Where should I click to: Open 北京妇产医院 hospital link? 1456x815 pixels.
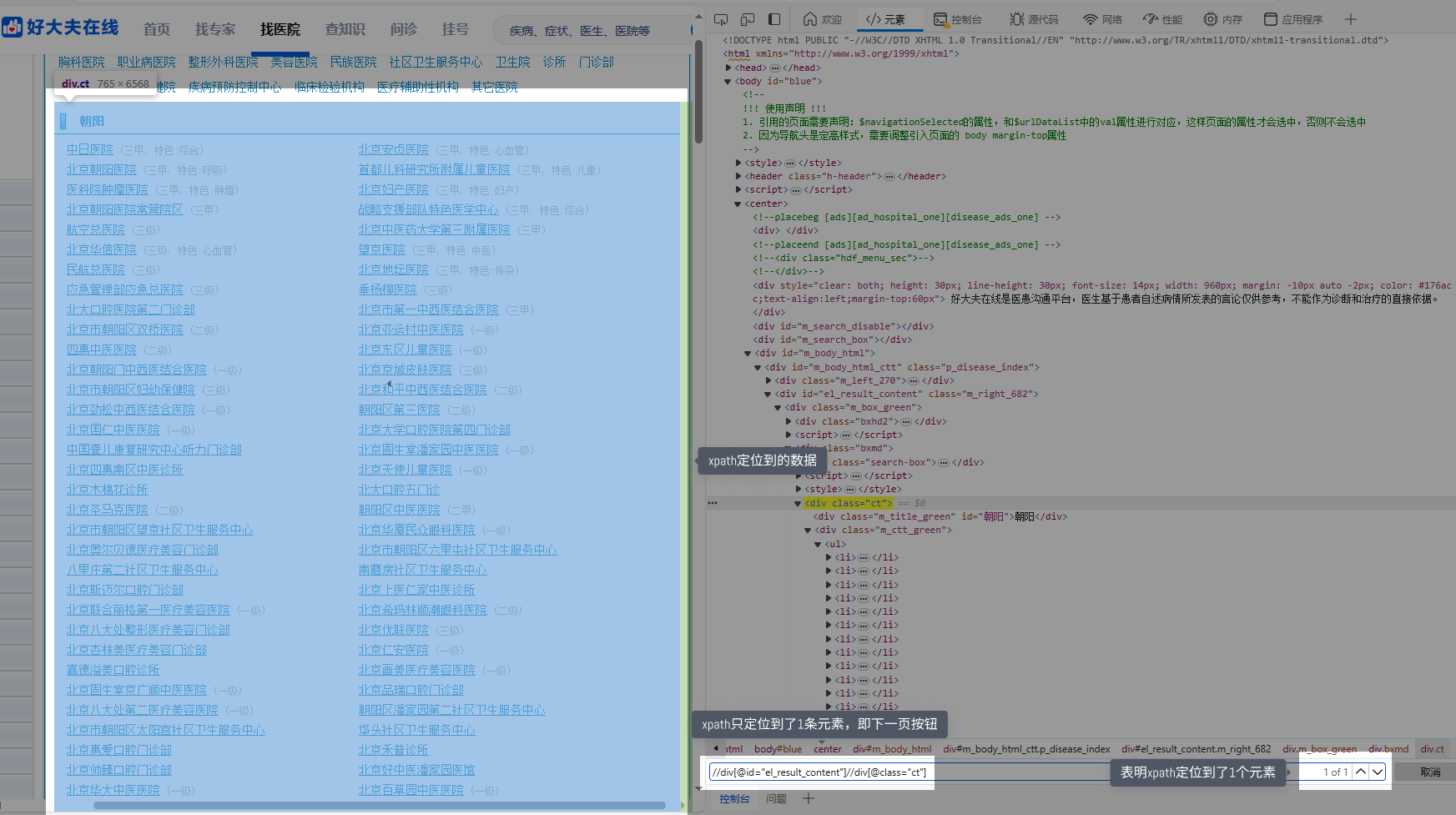coord(394,189)
